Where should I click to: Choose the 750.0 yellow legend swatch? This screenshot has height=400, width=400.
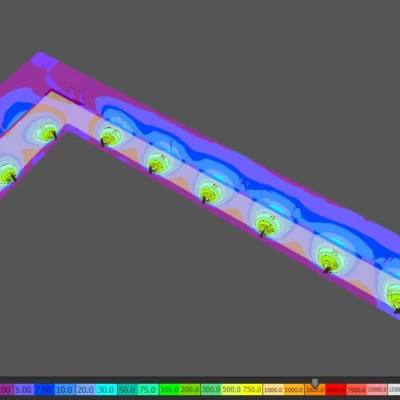point(252,389)
